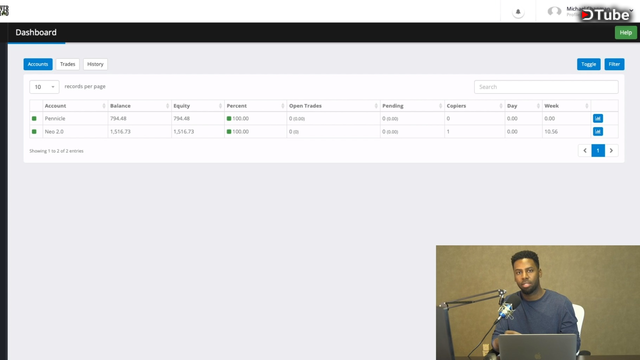The height and width of the screenshot is (360, 640).
Task: Sort table by Day column
Action: [524, 106]
